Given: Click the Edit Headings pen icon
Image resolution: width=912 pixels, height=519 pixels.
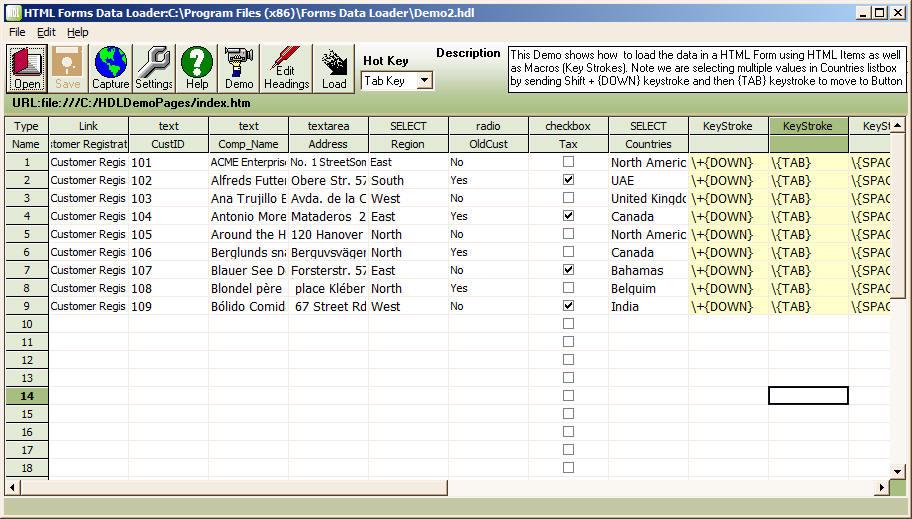Looking at the screenshot, I should point(286,68).
